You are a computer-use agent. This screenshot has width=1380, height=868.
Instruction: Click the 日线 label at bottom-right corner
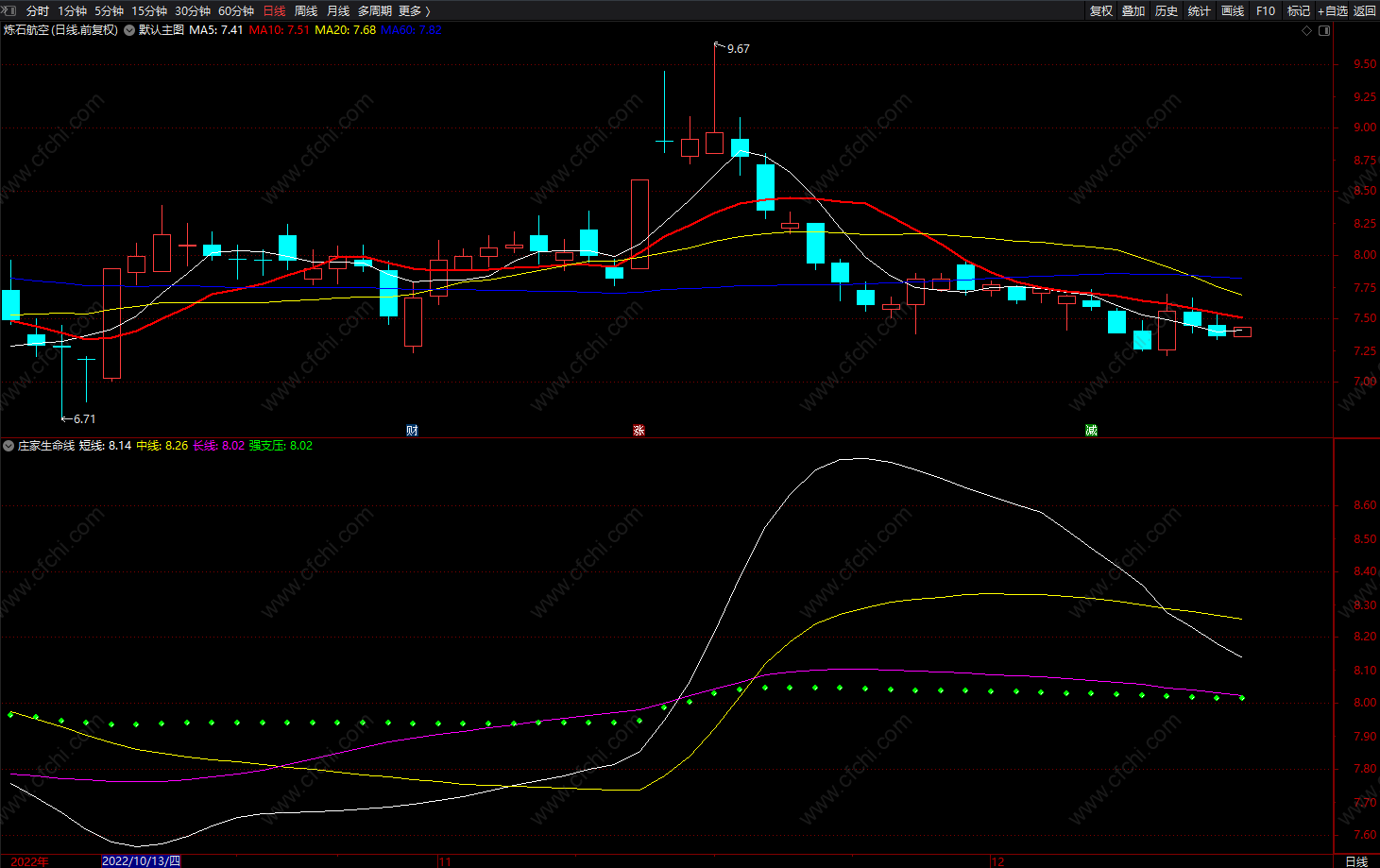[x=1356, y=861]
